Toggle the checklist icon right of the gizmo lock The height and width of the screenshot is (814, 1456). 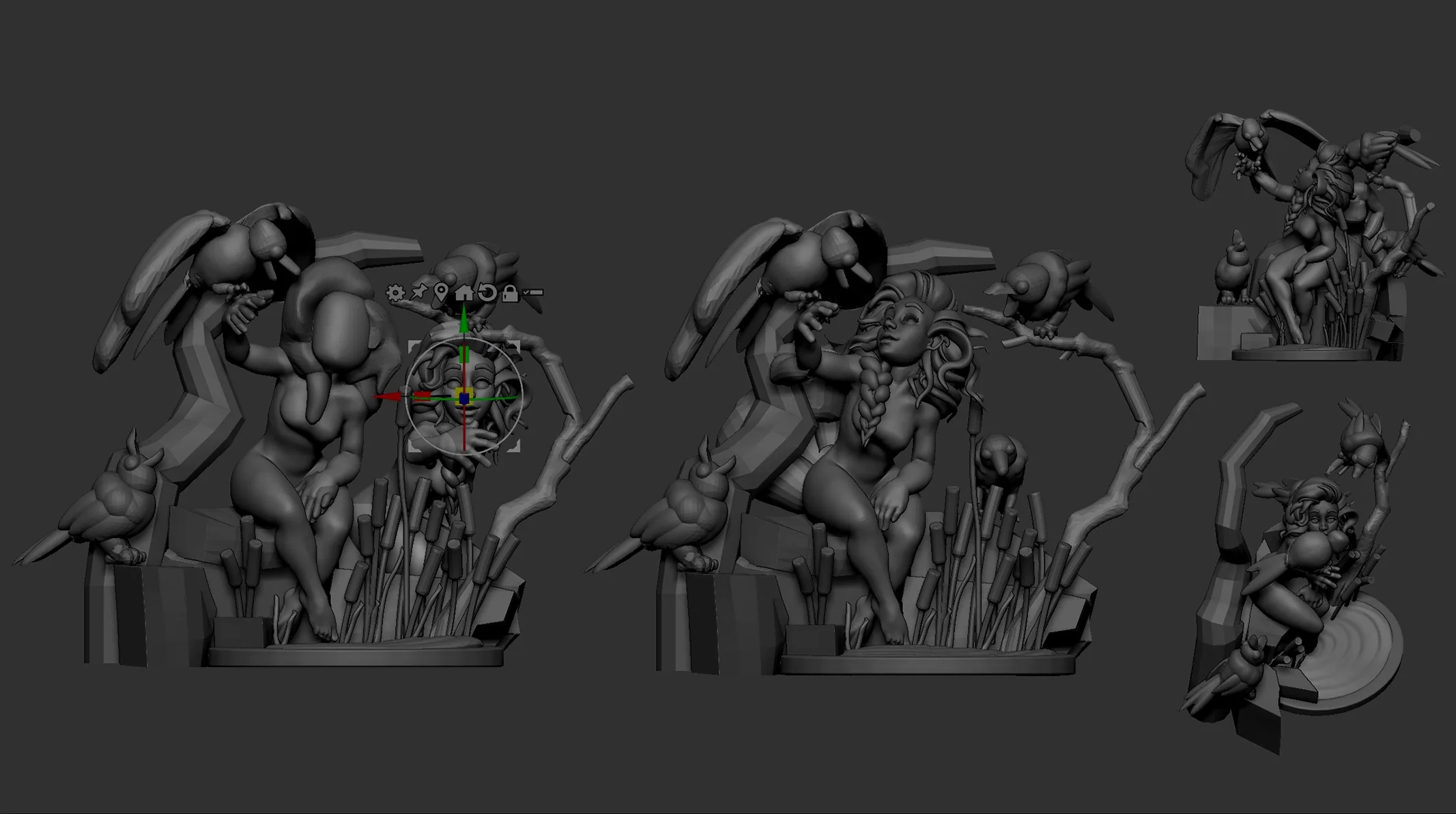(x=532, y=292)
